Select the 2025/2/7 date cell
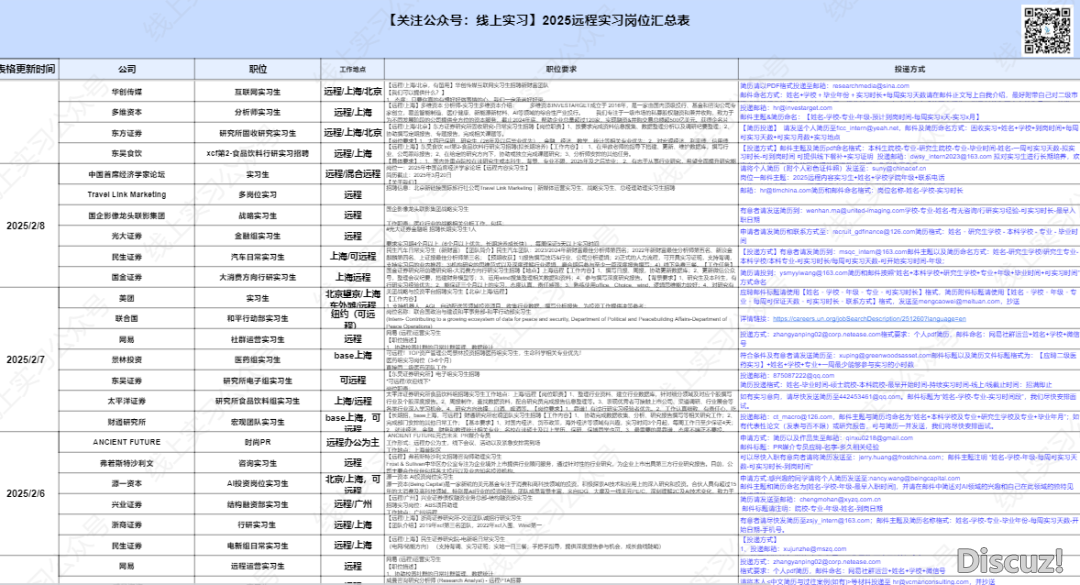 [29, 360]
